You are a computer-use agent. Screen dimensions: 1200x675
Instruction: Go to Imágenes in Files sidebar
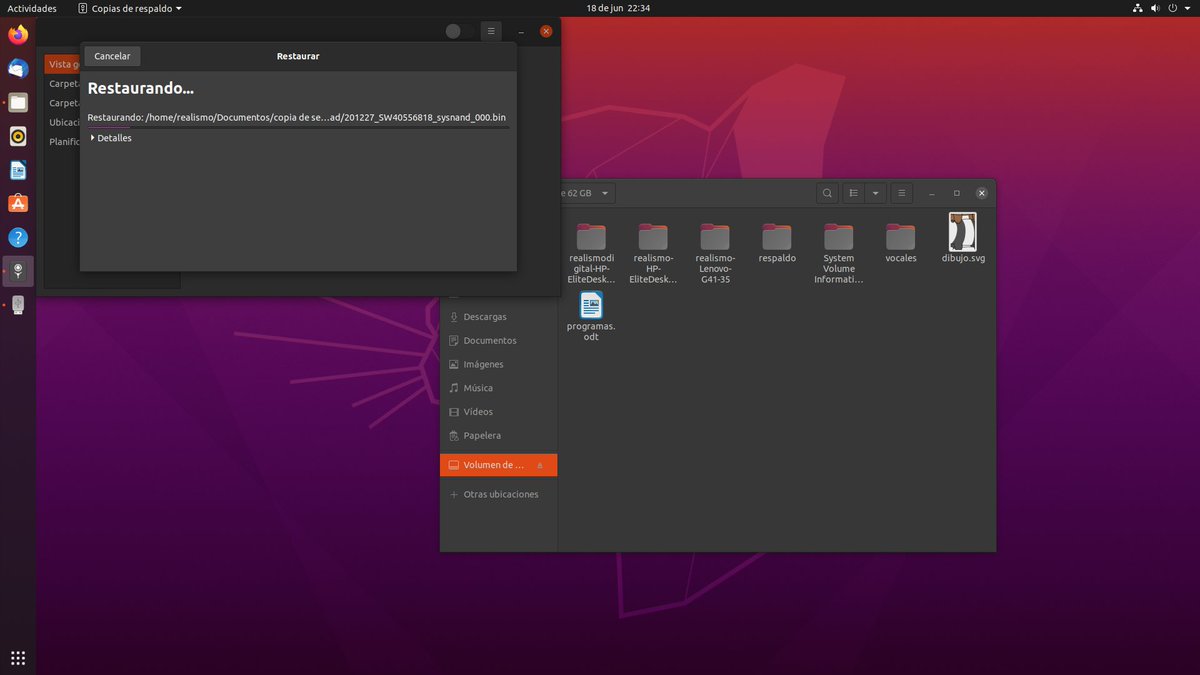tap(498, 364)
